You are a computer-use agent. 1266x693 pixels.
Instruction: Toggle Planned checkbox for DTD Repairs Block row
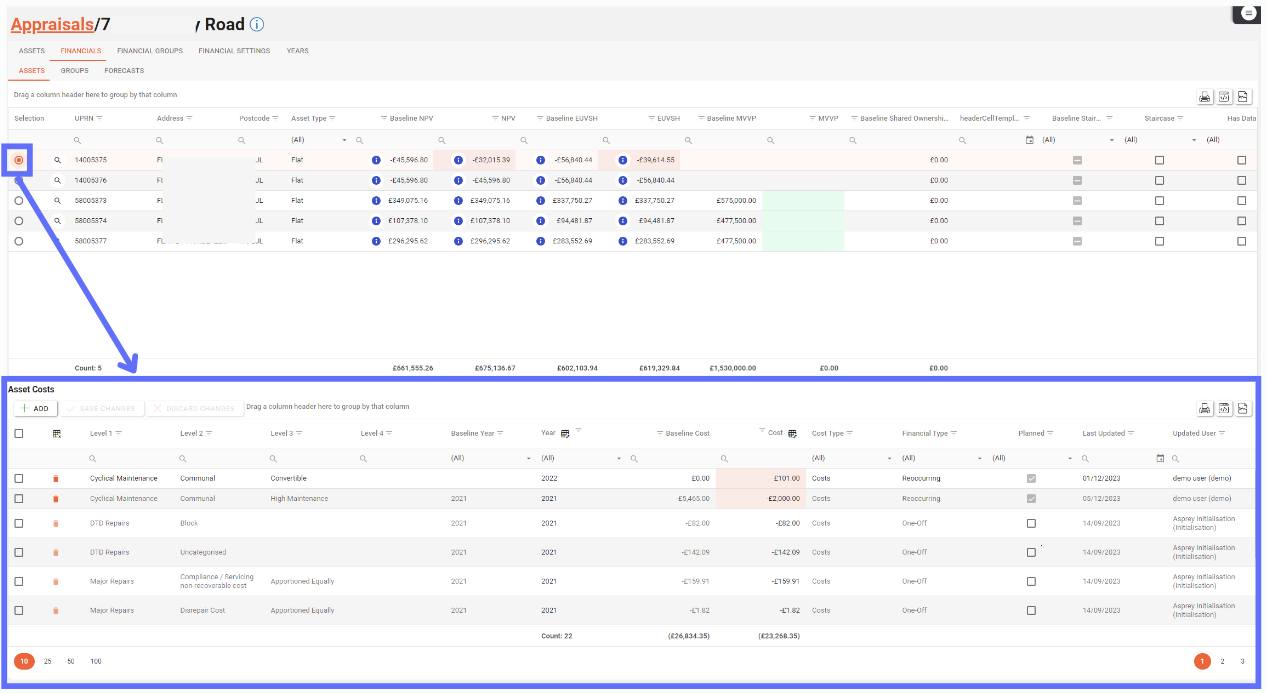point(1031,523)
